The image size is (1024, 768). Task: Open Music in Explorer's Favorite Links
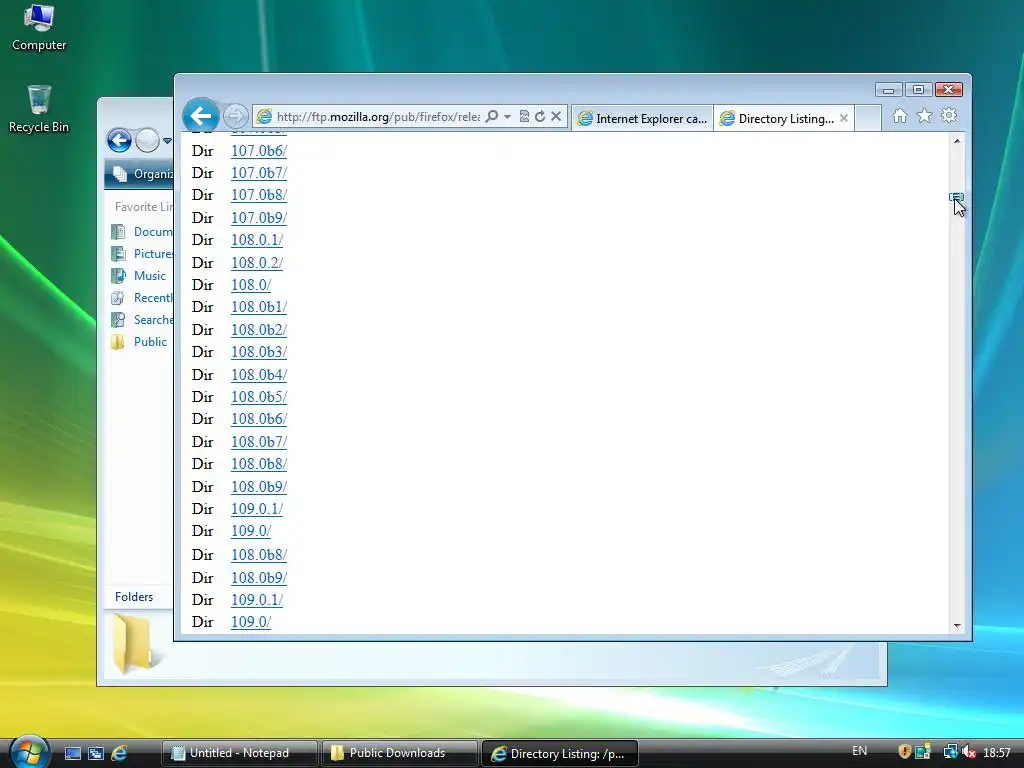(x=138, y=276)
